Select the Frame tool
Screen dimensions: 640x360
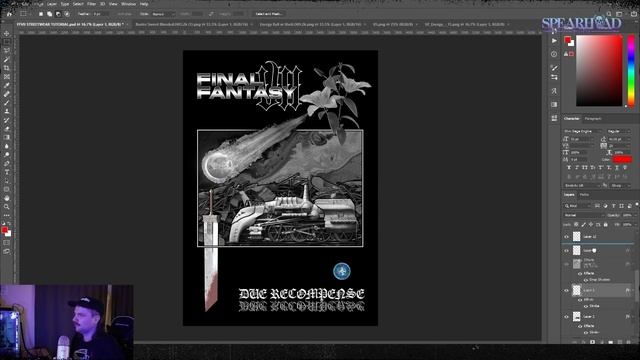point(7,77)
